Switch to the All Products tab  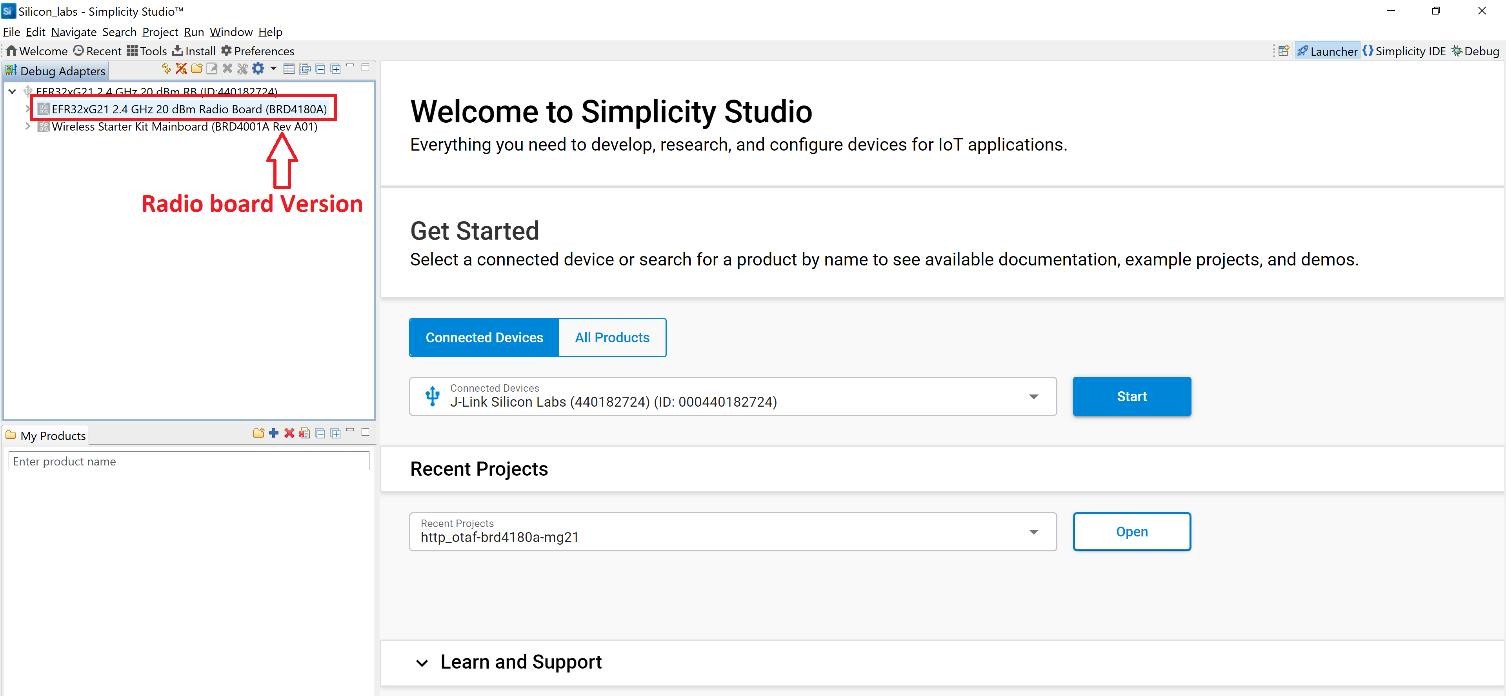point(612,338)
